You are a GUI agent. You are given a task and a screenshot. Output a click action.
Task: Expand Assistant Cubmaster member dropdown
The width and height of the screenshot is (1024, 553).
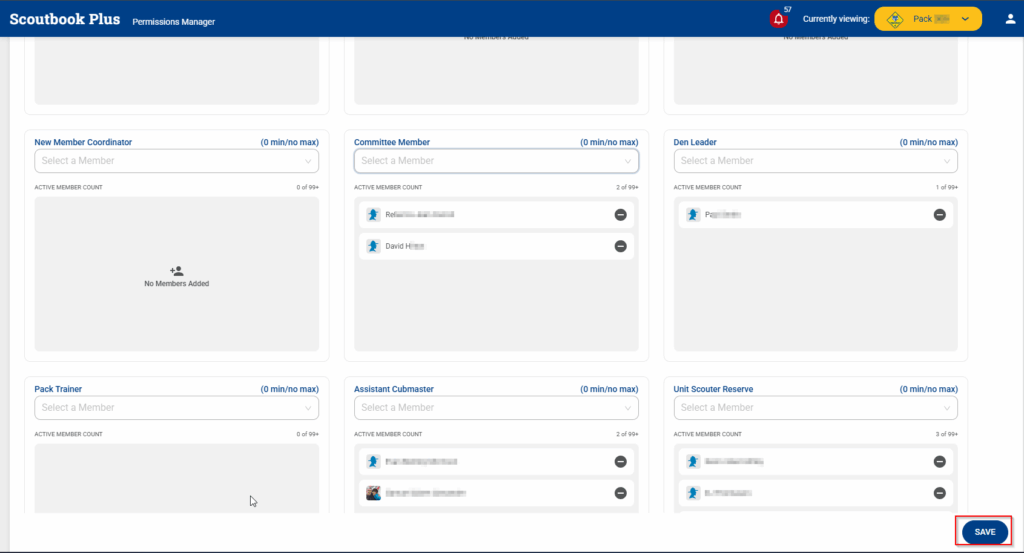pos(496,408)
